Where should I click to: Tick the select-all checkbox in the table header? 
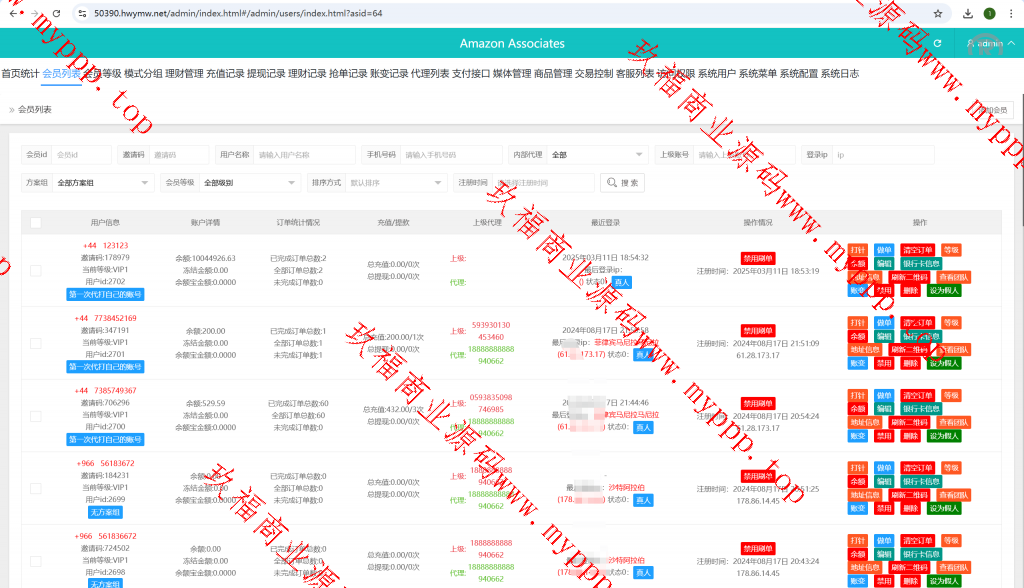tap(36, 223)
